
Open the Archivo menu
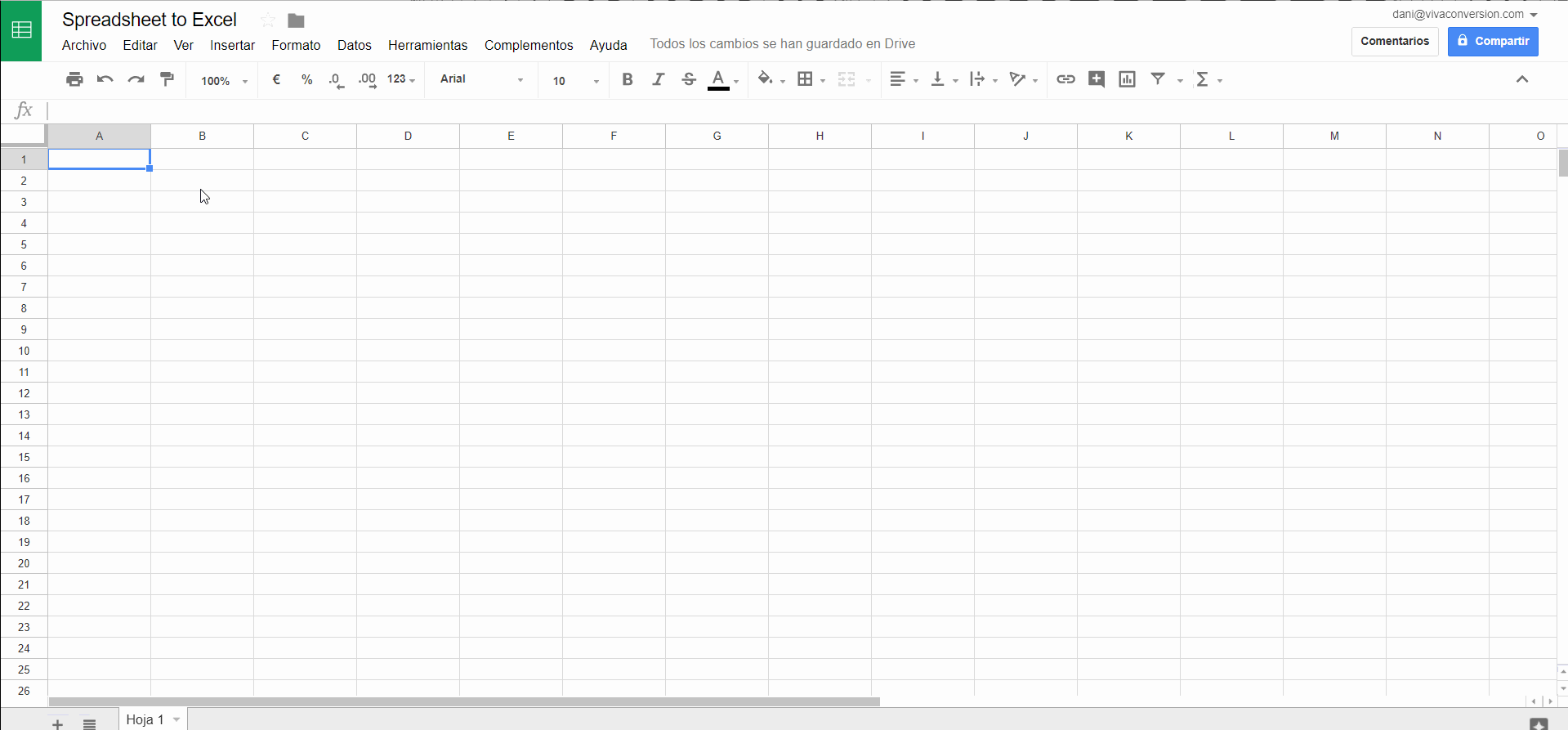(84, 45)
